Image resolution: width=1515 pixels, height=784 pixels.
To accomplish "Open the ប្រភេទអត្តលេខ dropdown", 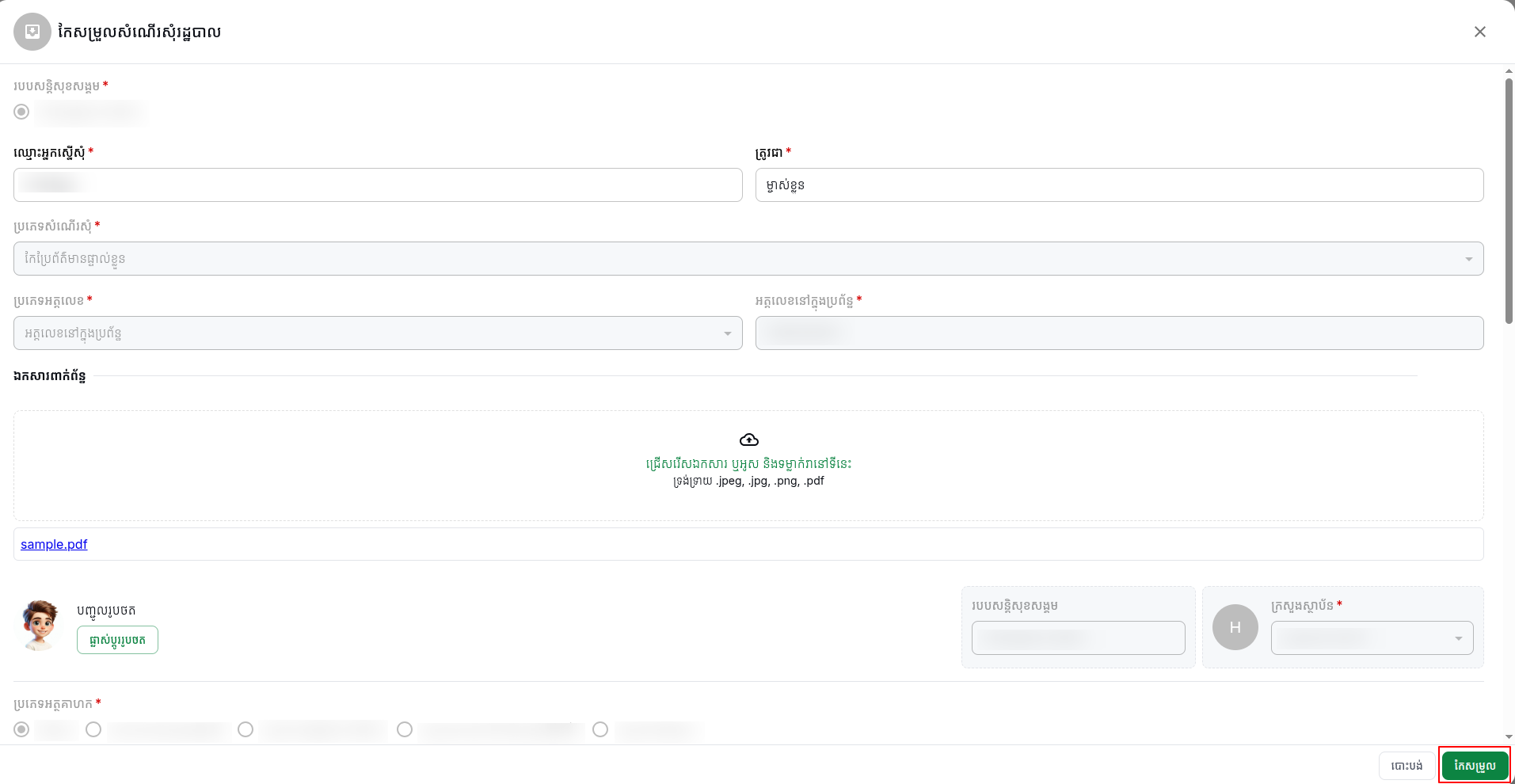I will 378,333.
